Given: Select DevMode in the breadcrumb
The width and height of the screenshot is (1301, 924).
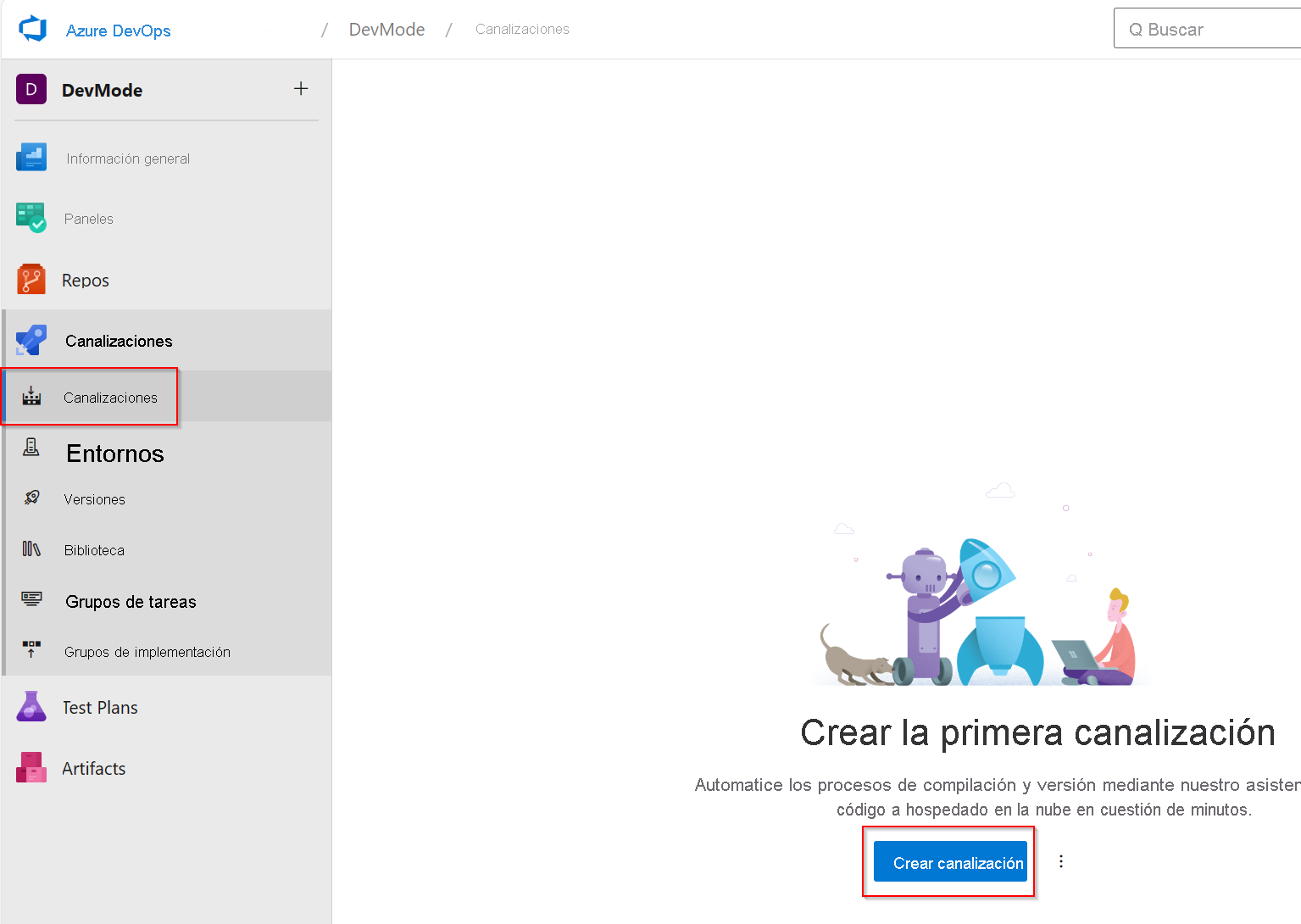Looking at the screenshot, I should [x=386, y=28].
